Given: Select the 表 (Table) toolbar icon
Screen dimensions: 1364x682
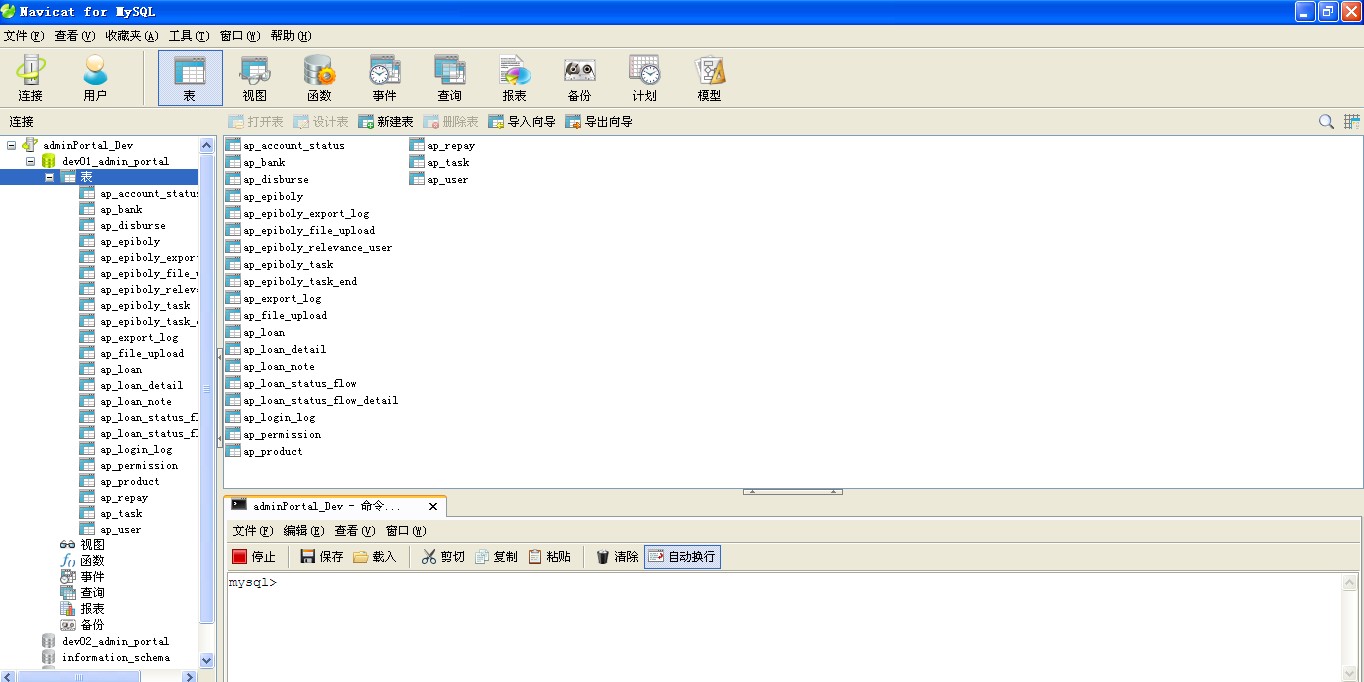Looking at the screenshot, I should 190,78.
